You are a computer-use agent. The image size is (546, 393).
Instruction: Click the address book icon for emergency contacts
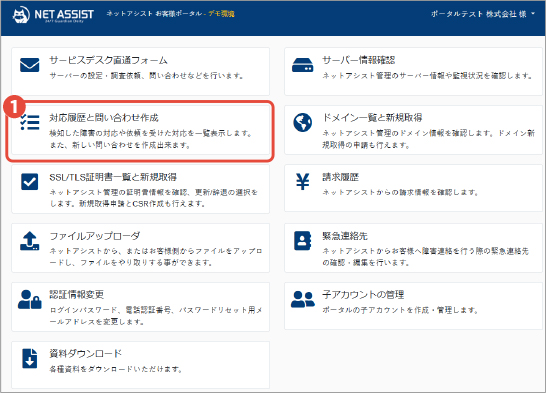(302, 241)
